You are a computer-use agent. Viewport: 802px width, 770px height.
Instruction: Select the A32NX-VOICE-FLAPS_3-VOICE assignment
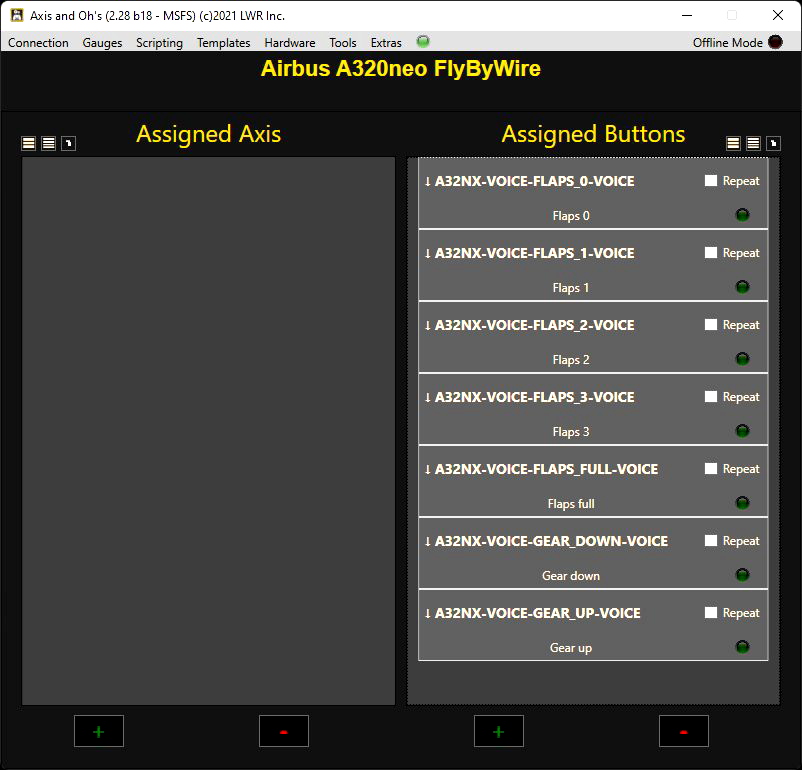click(x=593, y=409)
